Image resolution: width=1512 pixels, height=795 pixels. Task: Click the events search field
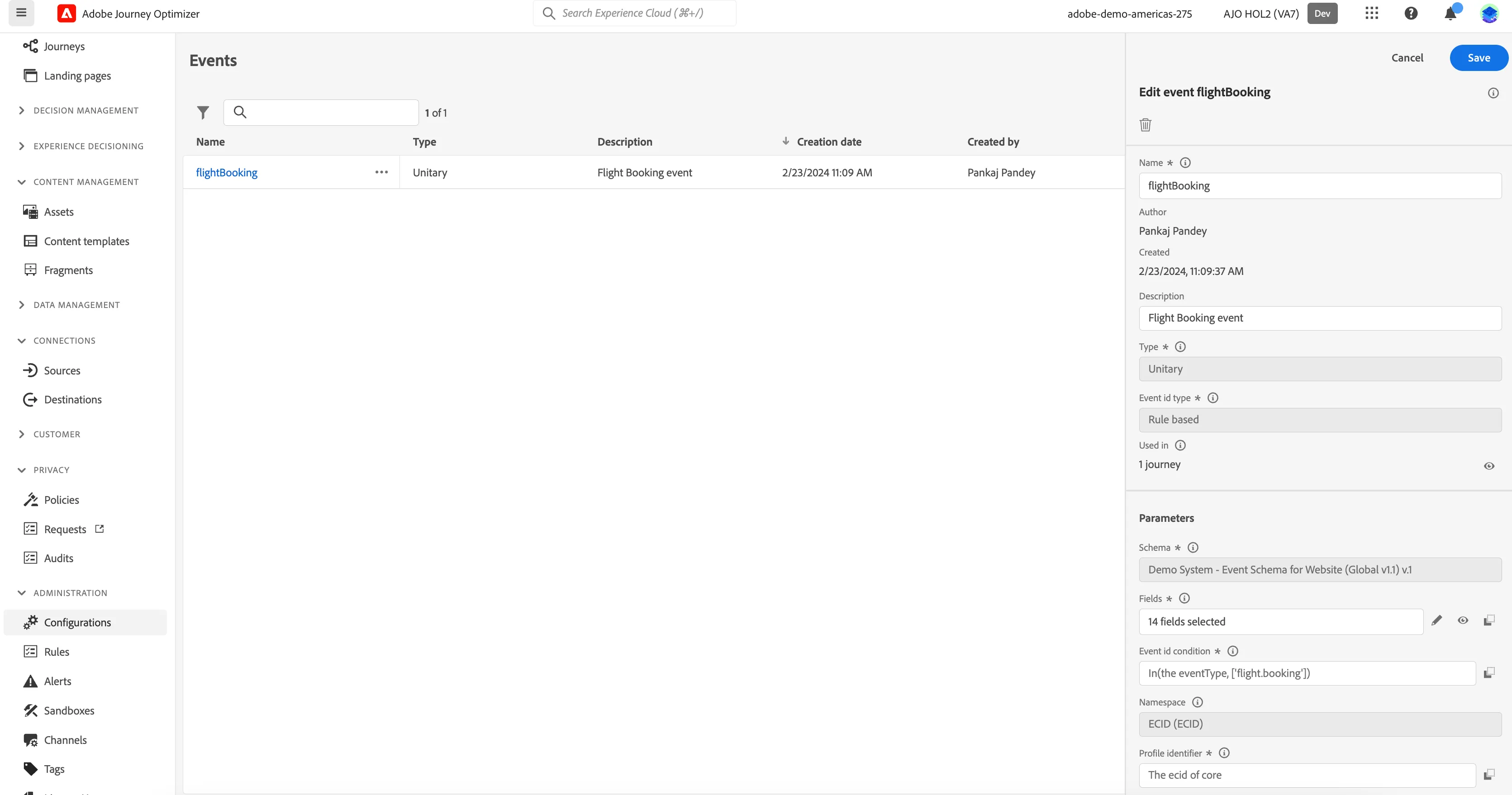[321, 112]
